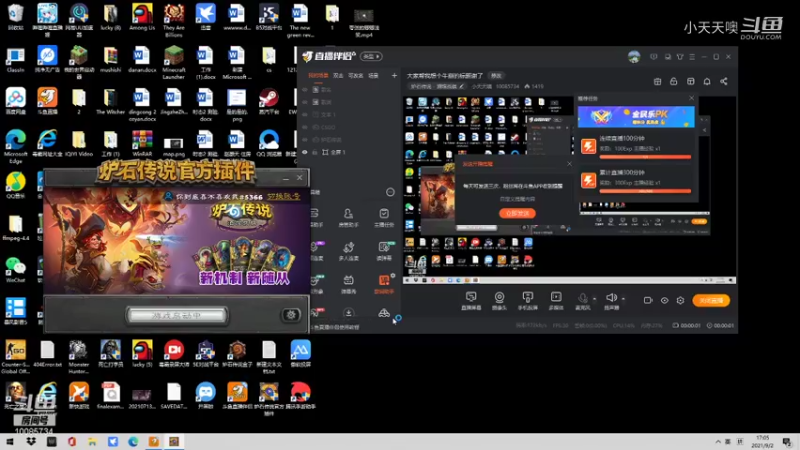Open the gift box icon above preview
Viewport: 800px width, 450px height.
[657, 82]
